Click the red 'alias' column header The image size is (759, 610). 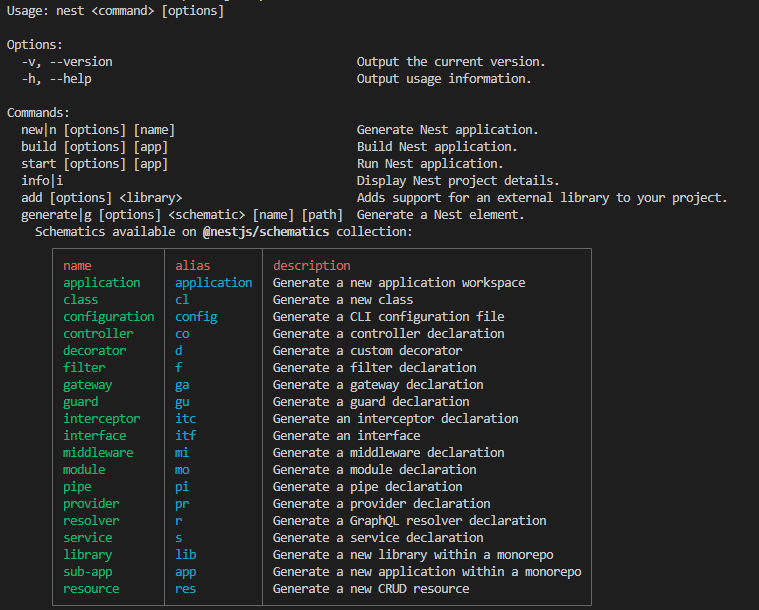tap(193, 266)
